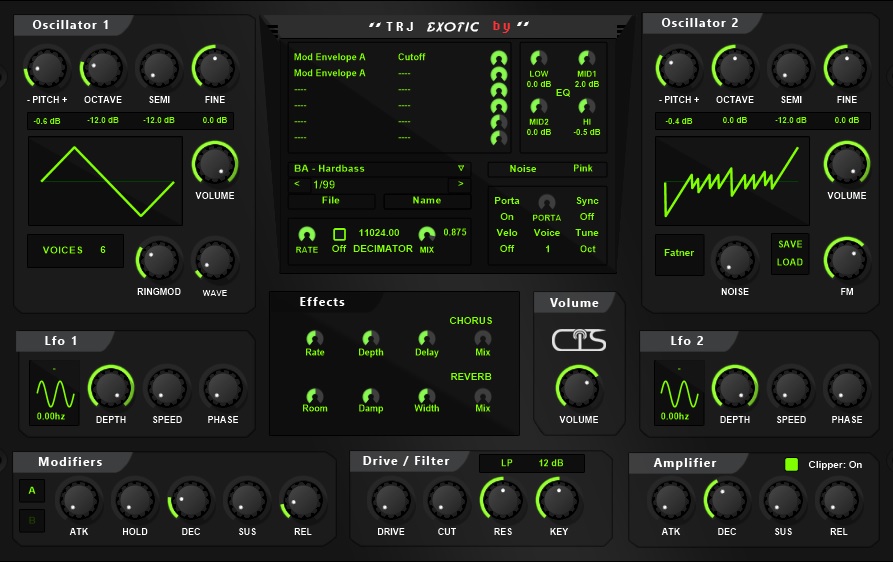Click the Oscillator 1 FINE knob
Viewport: 893px width, 562px height.
(215, 68)
